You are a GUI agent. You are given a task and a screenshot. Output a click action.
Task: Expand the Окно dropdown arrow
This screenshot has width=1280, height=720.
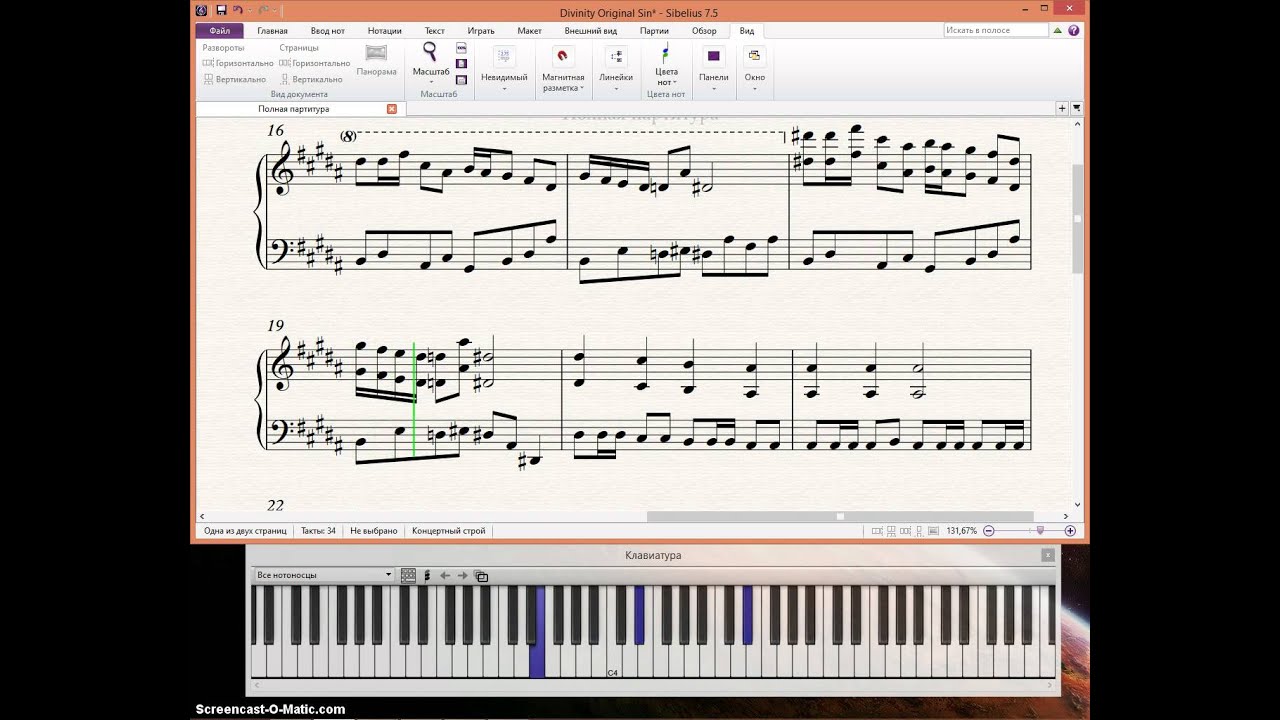click(755, 89)
